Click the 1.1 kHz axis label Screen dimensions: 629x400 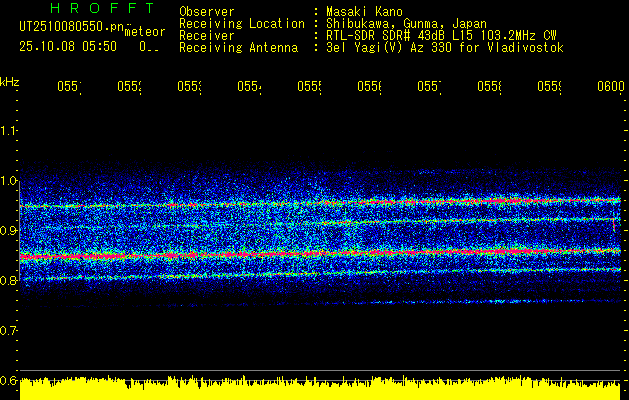tap(8, 130)
